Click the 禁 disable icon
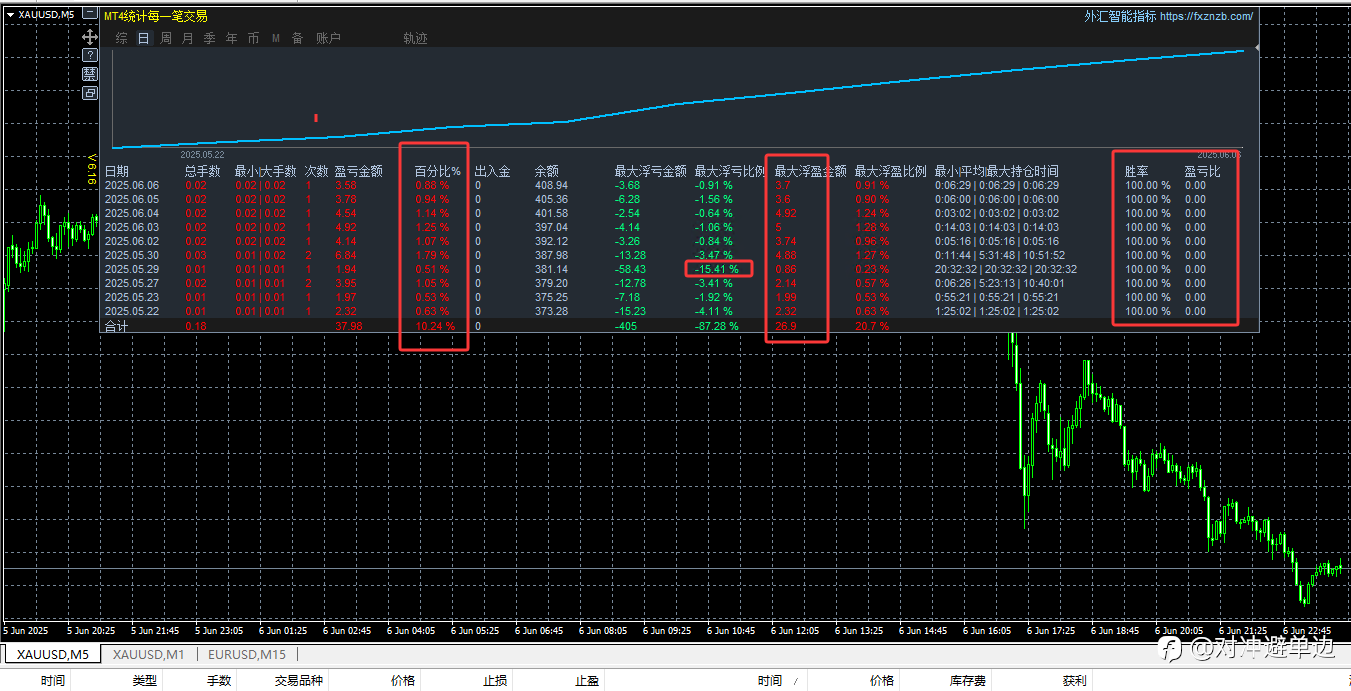Screen dimensions: 1351x691 tap(90, 74)
